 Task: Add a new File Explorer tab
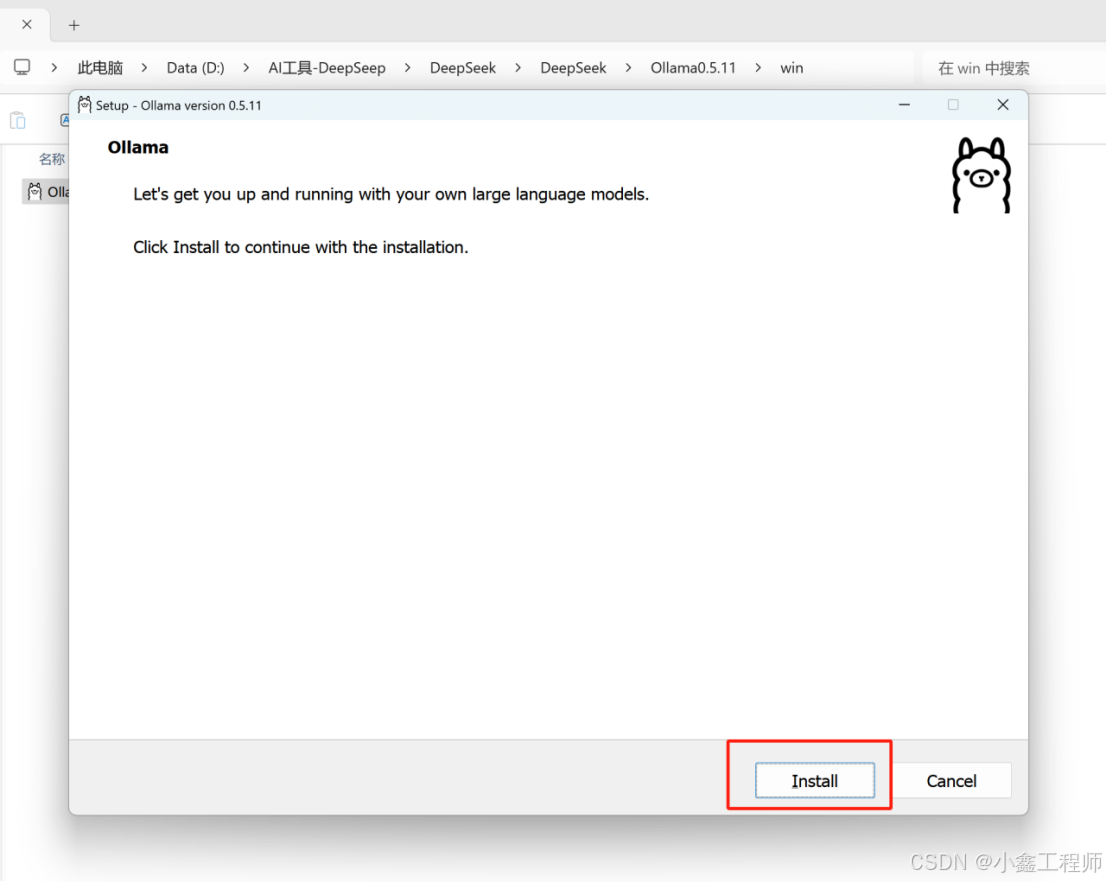(74, 25)
